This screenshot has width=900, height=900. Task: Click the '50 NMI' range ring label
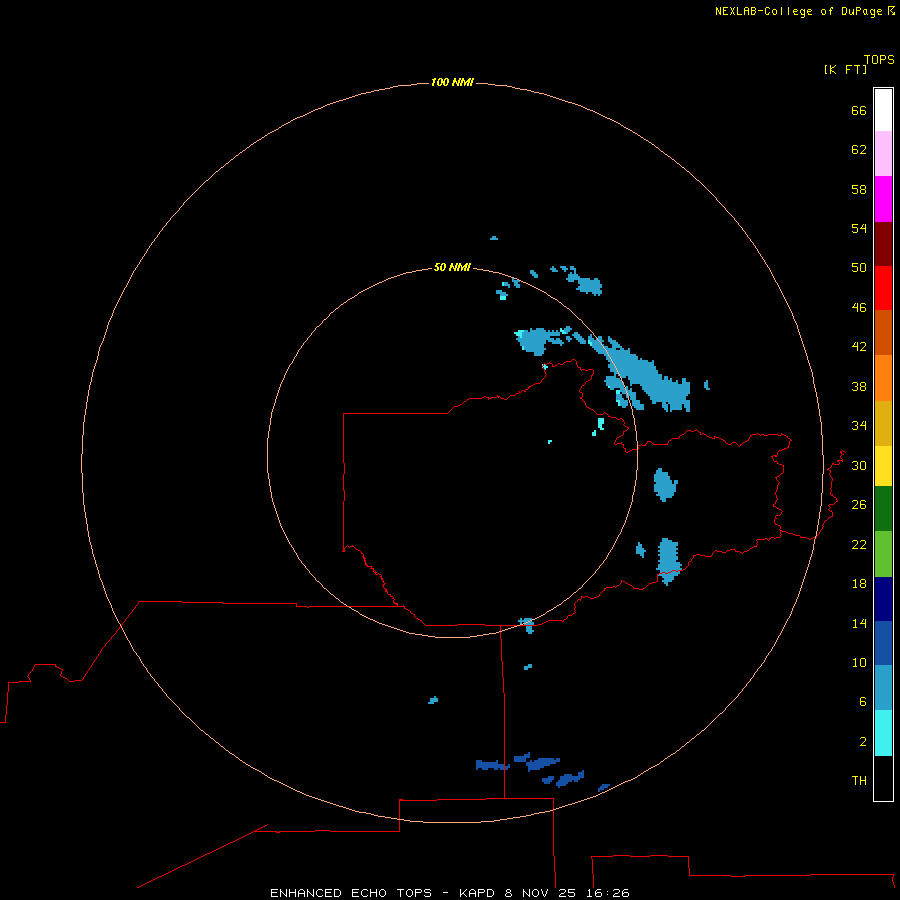[452, 267]
